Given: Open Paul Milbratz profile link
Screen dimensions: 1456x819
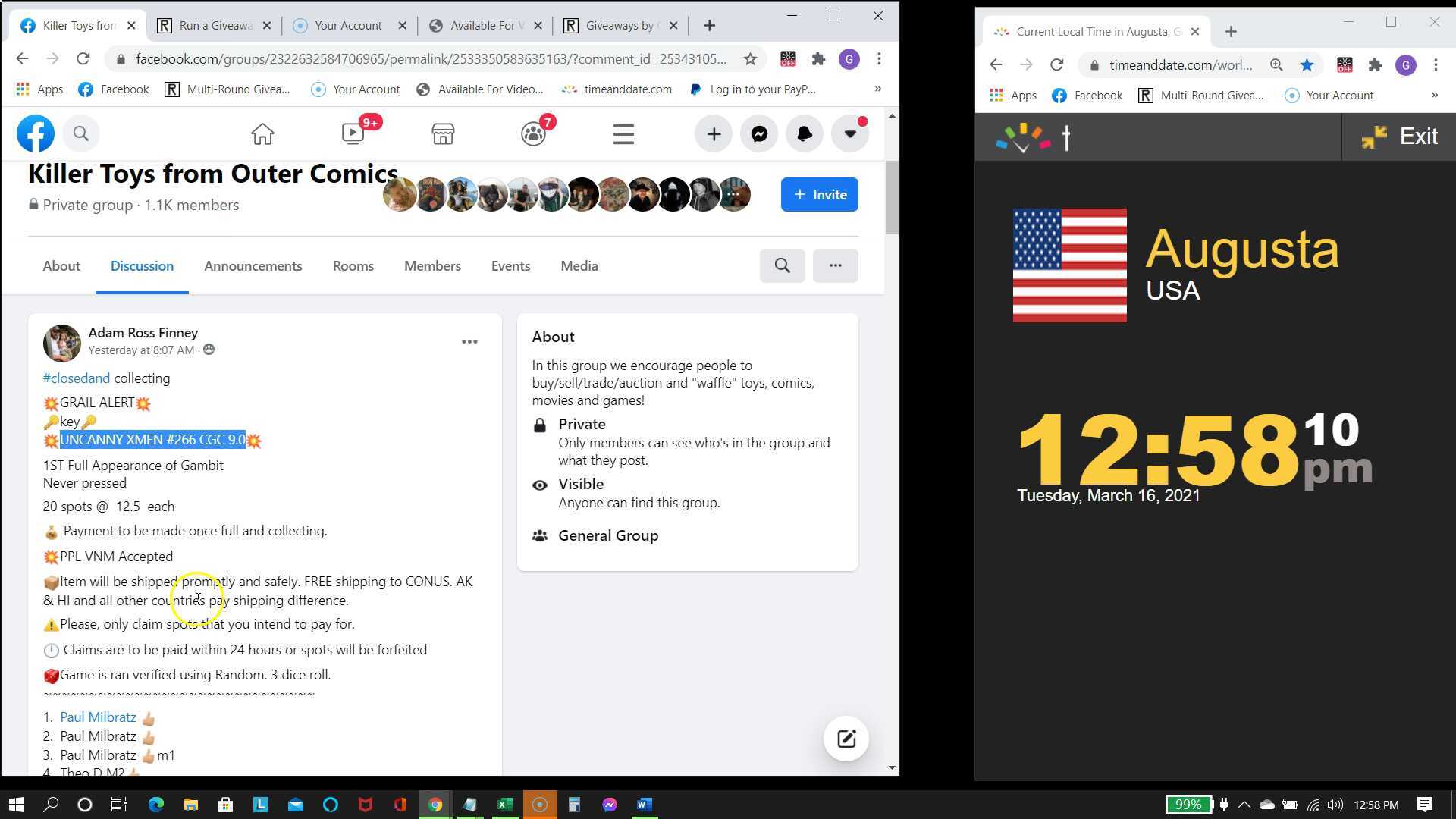Looking at the screenshot, I should 98,717.
